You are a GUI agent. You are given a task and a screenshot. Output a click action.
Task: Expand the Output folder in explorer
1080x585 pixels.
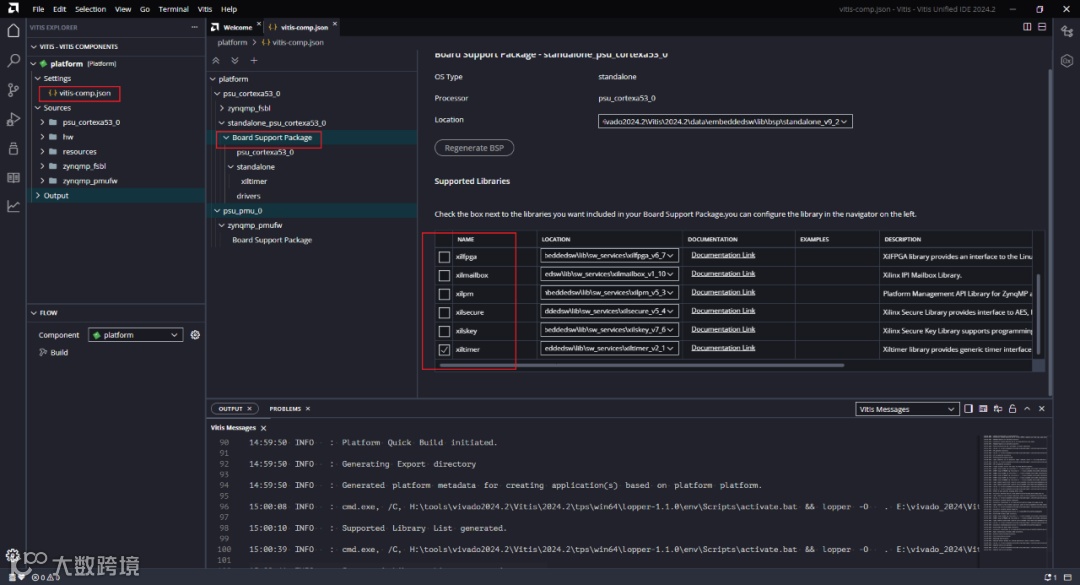pos(38,196)
